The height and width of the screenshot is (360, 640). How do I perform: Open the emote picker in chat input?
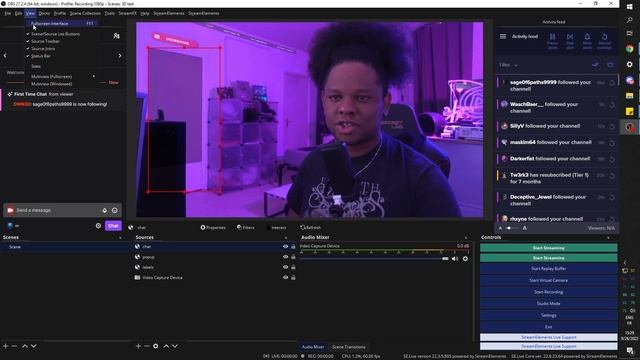115,210
